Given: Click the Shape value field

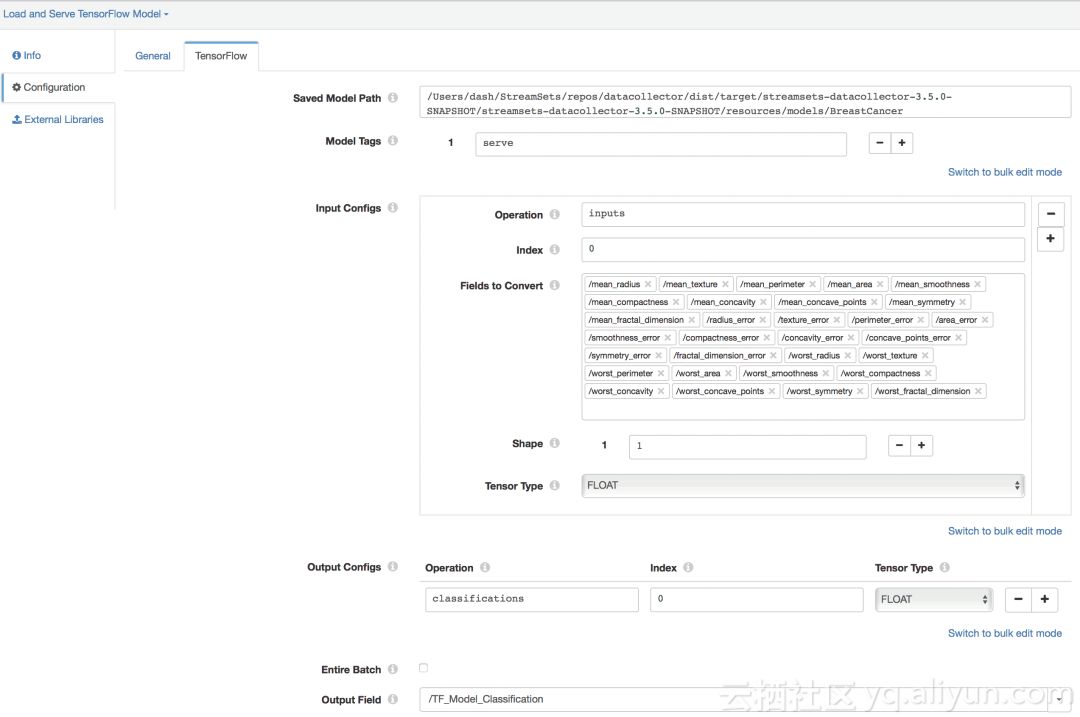Looking at the screenshot, I should (747, 446).
